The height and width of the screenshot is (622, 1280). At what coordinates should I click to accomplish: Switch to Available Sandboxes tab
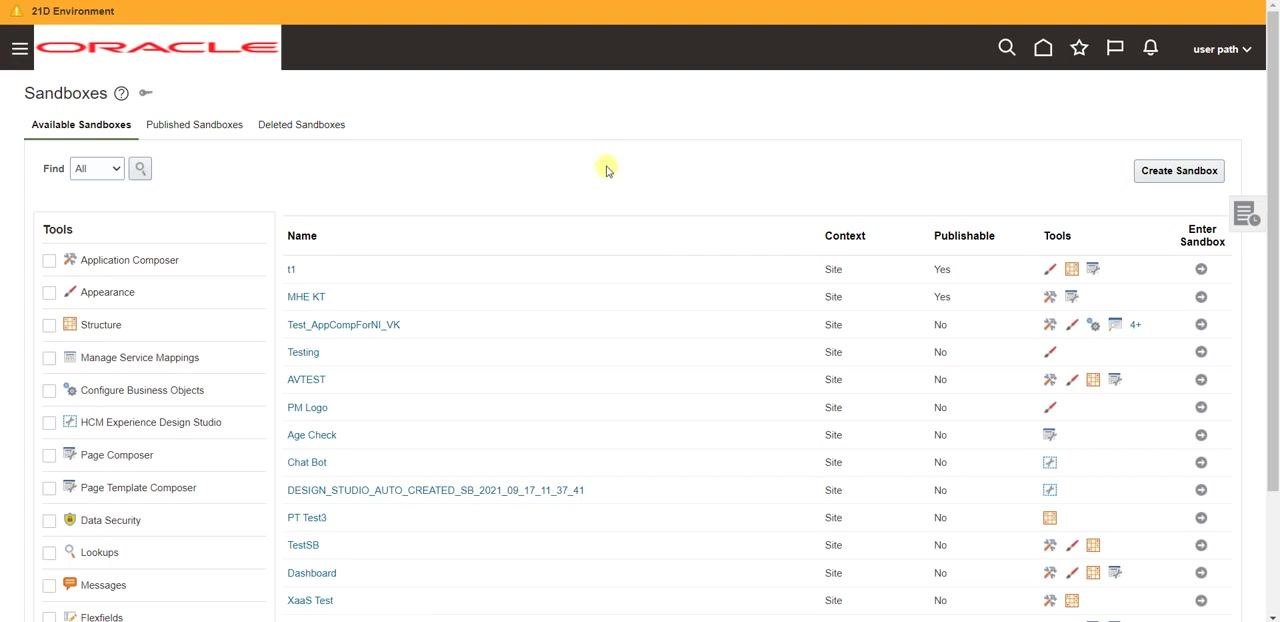(x=81, y=125)
